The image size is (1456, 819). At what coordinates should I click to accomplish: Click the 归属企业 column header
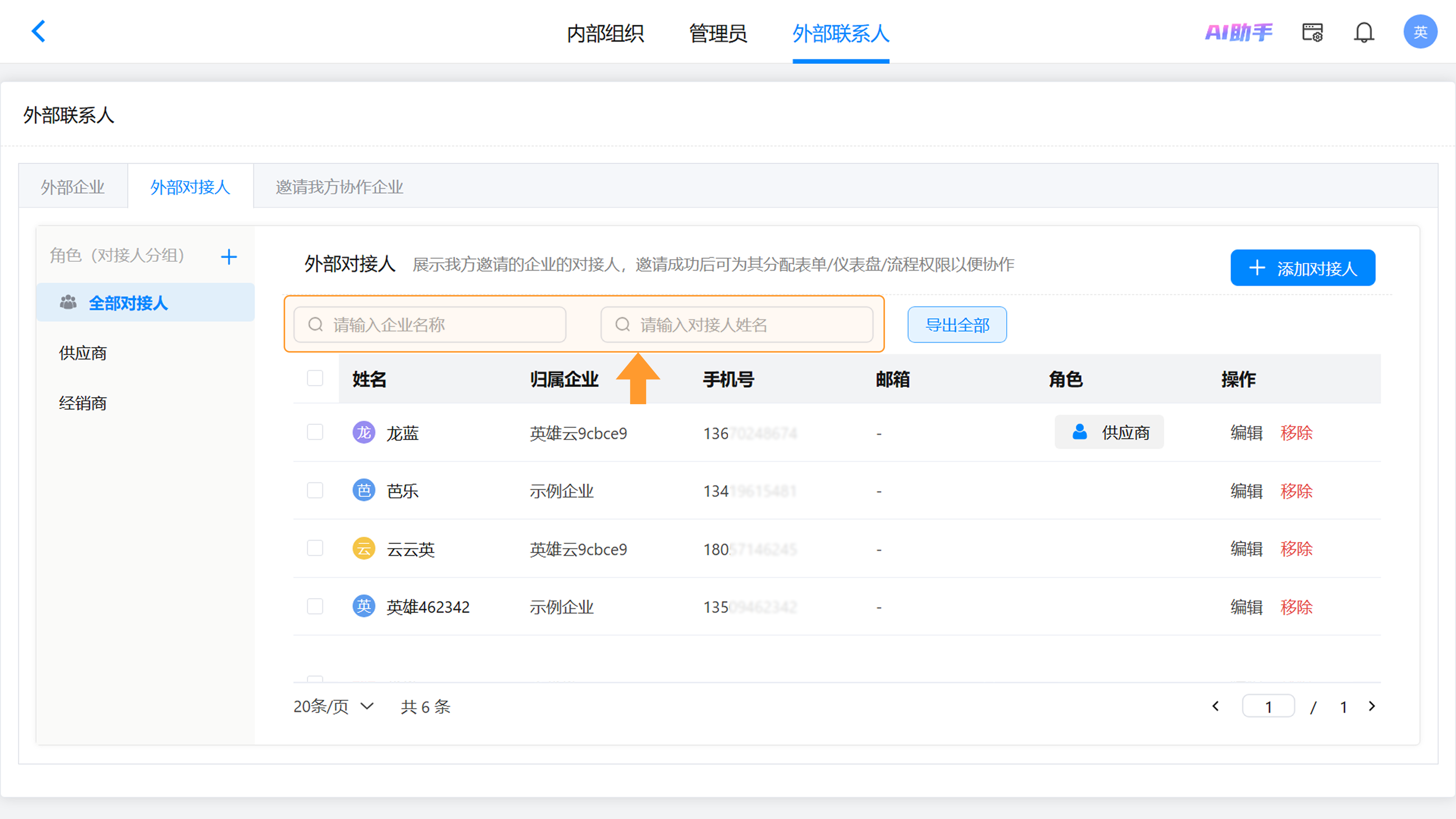pos(564,379)
